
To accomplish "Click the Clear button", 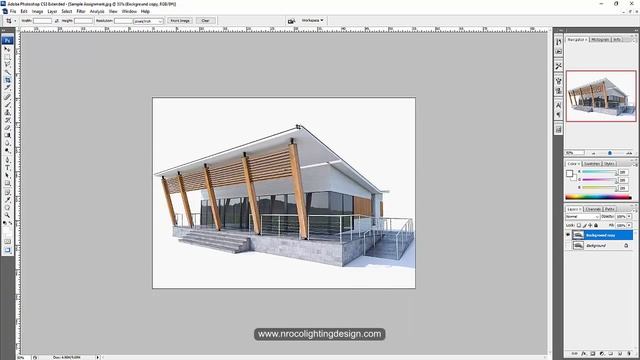I will point(205,20).
